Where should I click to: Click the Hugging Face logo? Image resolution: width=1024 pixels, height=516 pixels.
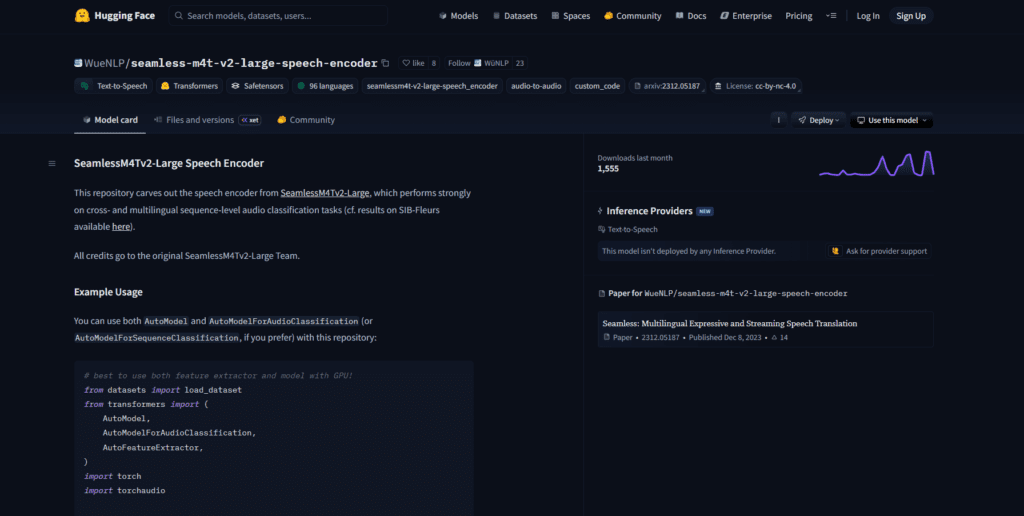114,16
